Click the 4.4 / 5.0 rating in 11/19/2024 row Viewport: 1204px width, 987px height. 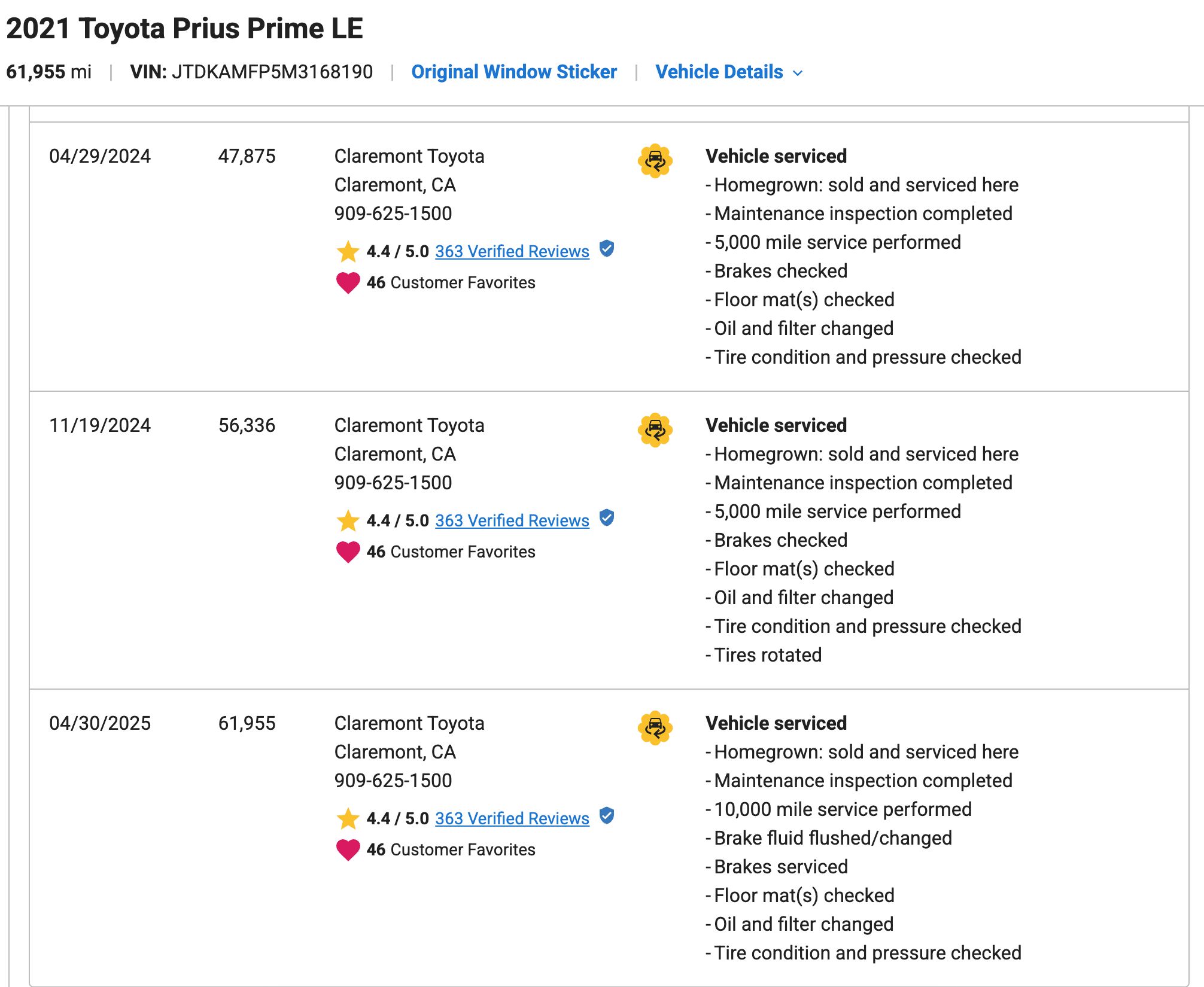coord(397,520)
